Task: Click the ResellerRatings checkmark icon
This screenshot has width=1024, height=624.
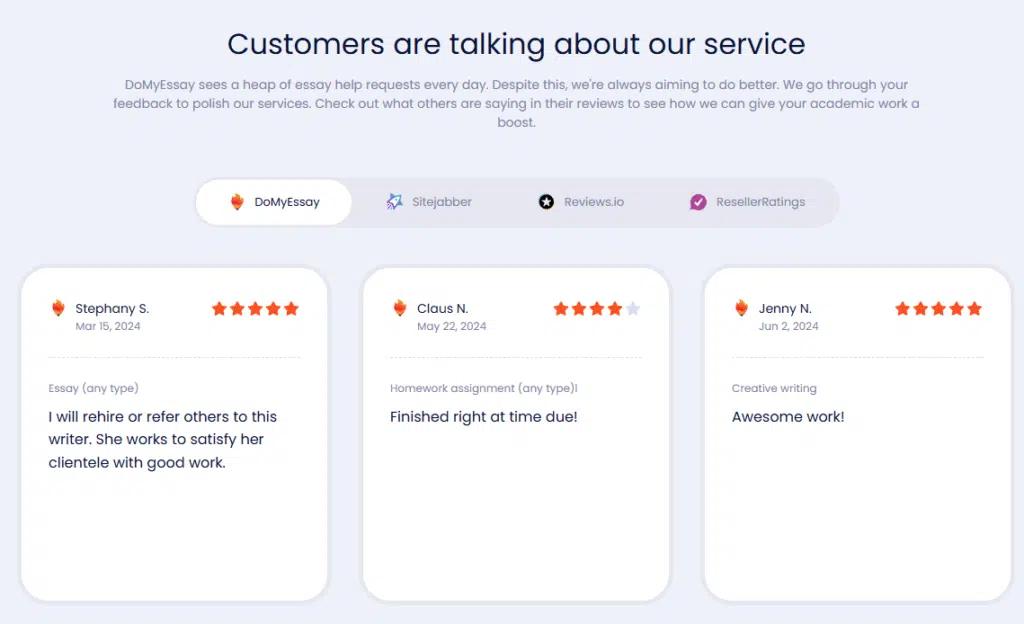Action: click(x=698, y=202)
